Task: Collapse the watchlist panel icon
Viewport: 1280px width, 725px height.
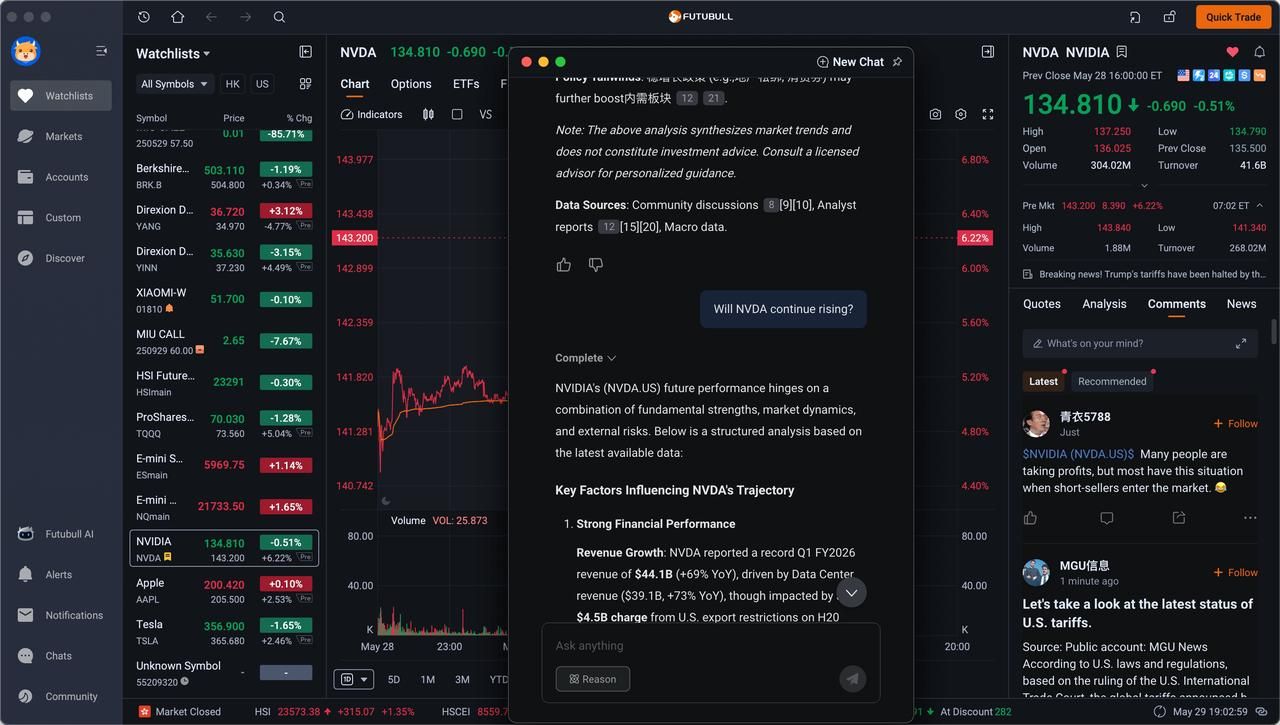Action: coord(306,52)
